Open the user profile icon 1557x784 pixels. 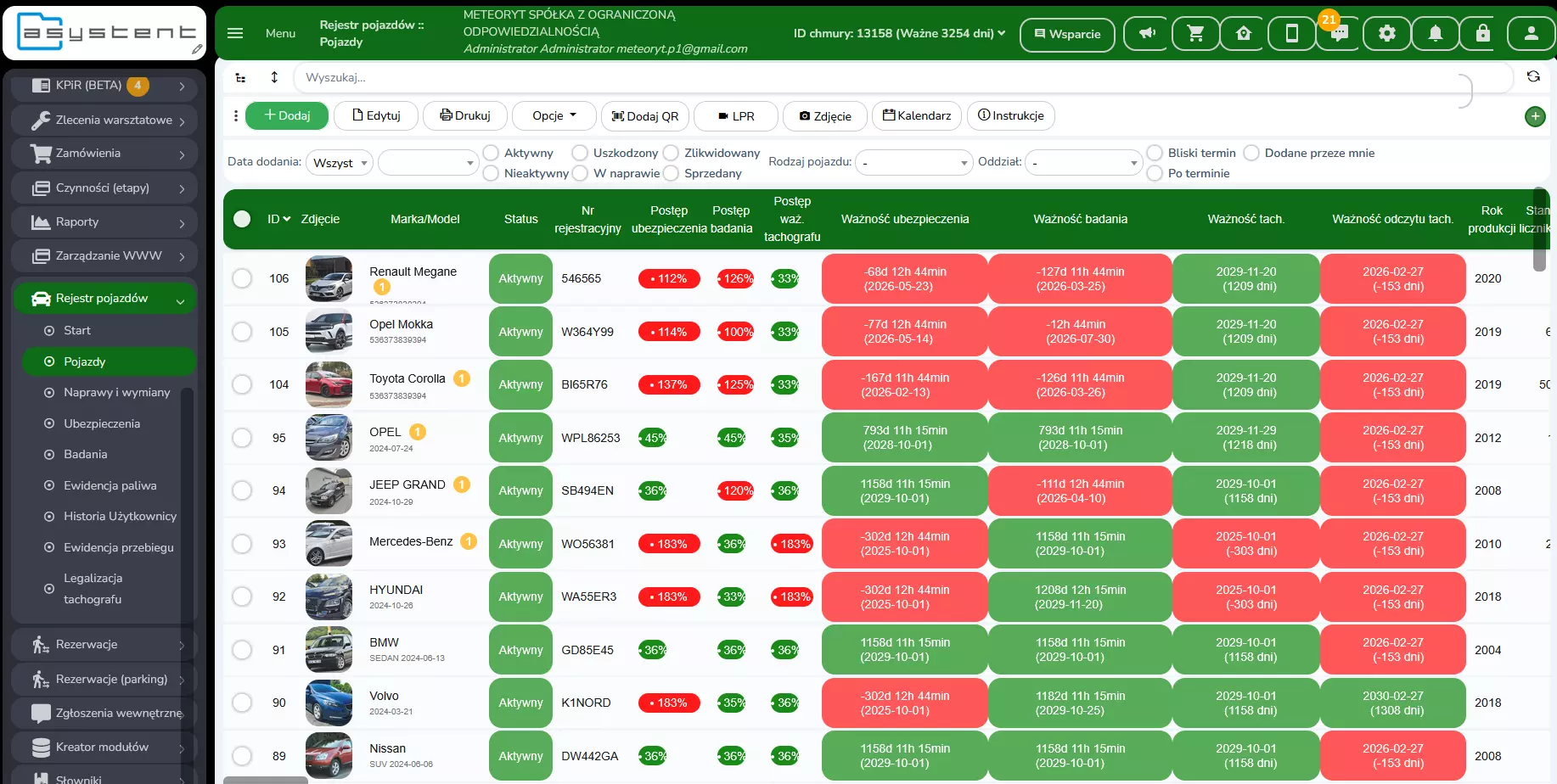pos(1531,34)
